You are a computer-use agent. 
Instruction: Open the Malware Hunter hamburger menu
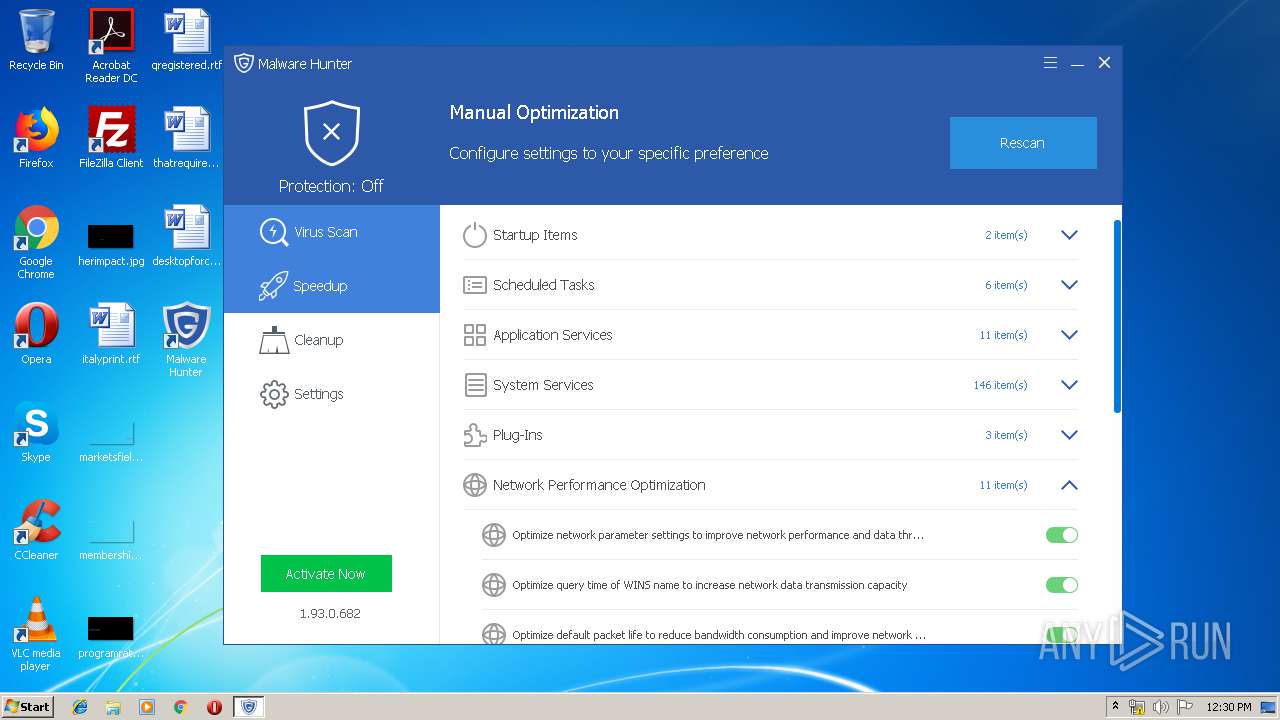click(x=1050, y=63)
